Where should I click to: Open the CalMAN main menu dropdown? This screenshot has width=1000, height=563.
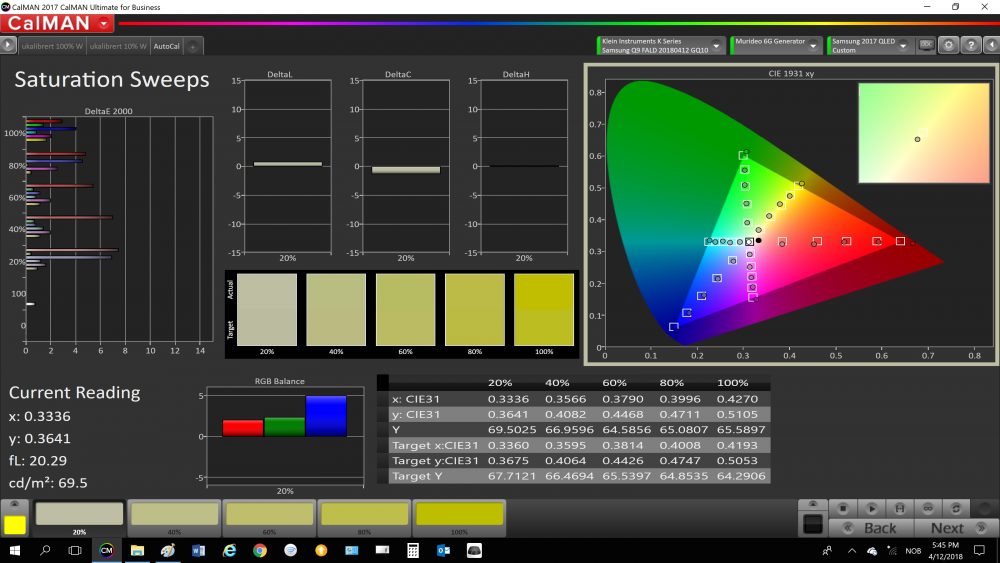click(x=104, y=24)
